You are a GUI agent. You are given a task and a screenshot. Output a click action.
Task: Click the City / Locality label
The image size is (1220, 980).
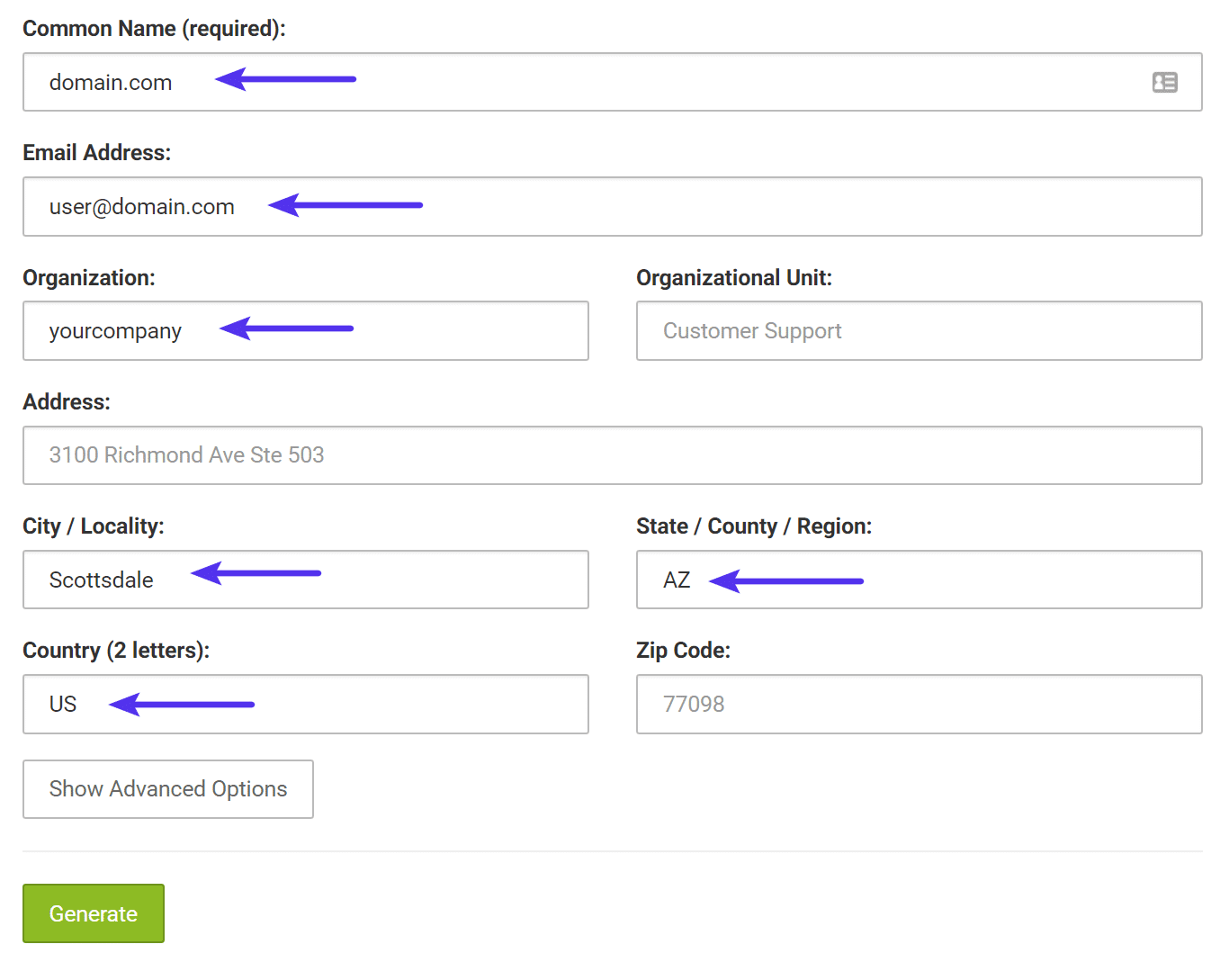(93, 526)
